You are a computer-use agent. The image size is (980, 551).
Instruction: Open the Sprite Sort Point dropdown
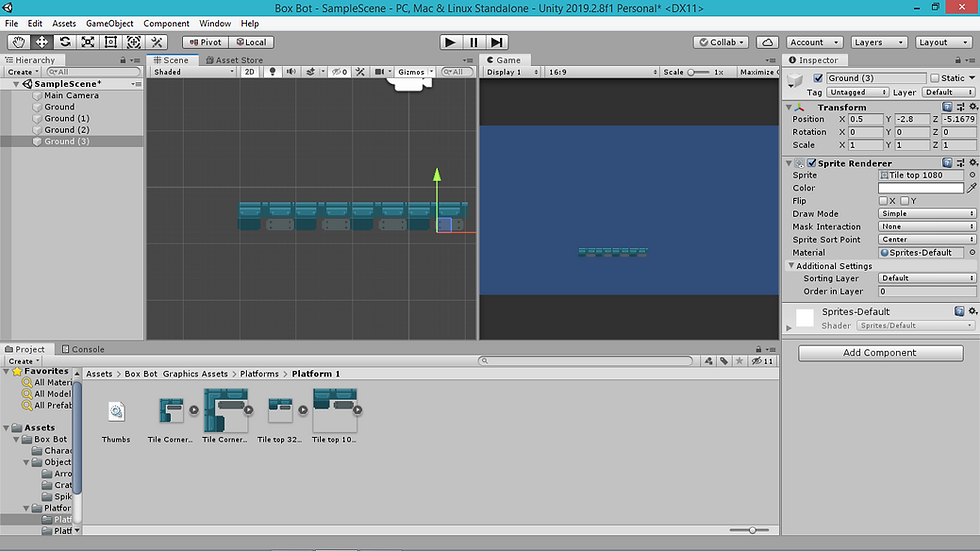pyautogui.click(x=927, y=239)
